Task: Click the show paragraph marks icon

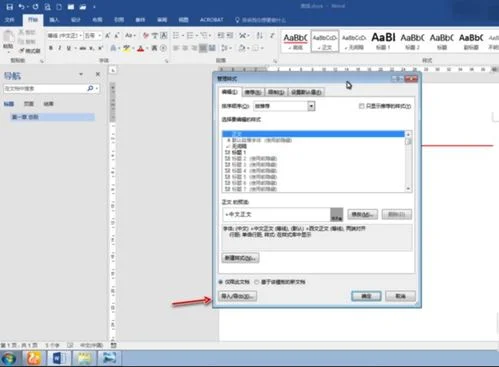Action: click(272, 35)
